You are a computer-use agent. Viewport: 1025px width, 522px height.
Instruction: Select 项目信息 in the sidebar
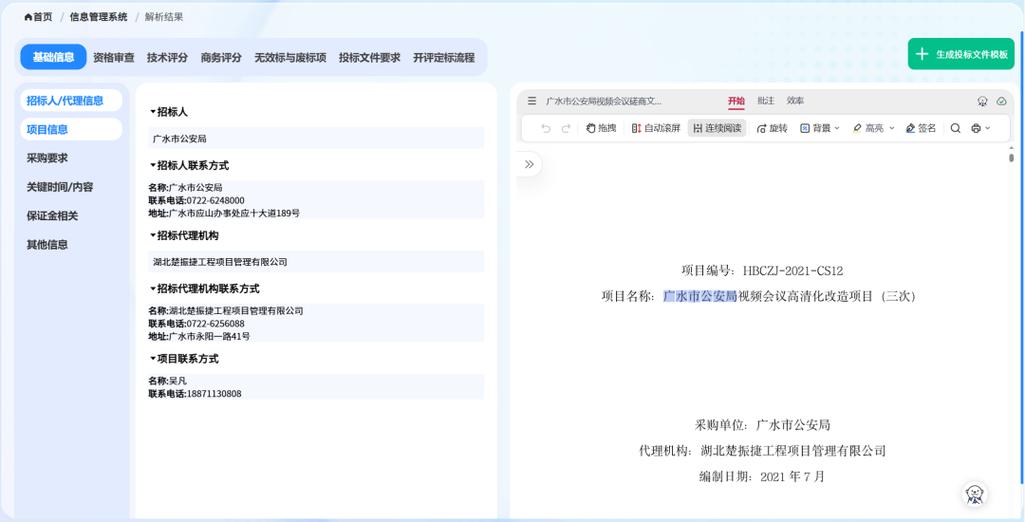click(x=71, y=129)
